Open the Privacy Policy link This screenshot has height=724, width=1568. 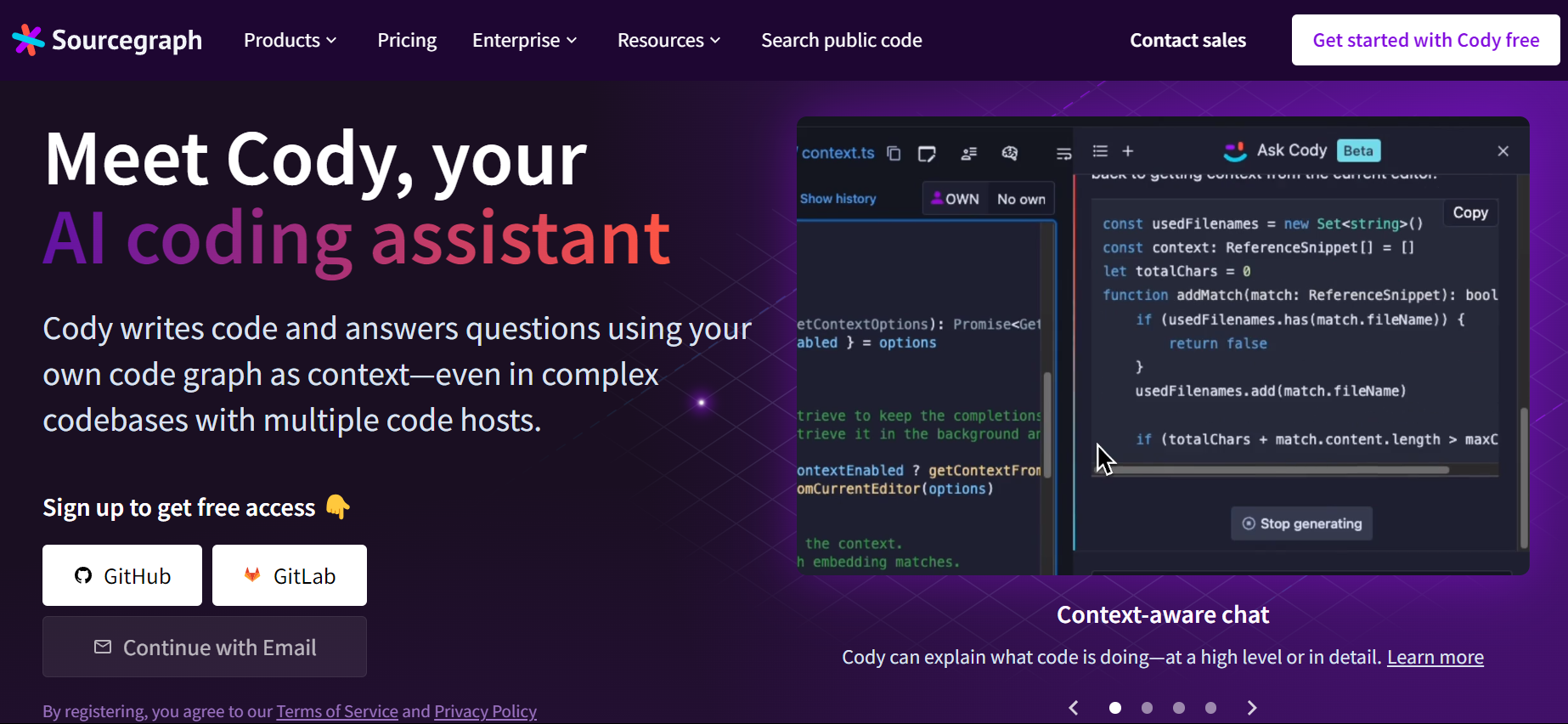coord(485,710)
